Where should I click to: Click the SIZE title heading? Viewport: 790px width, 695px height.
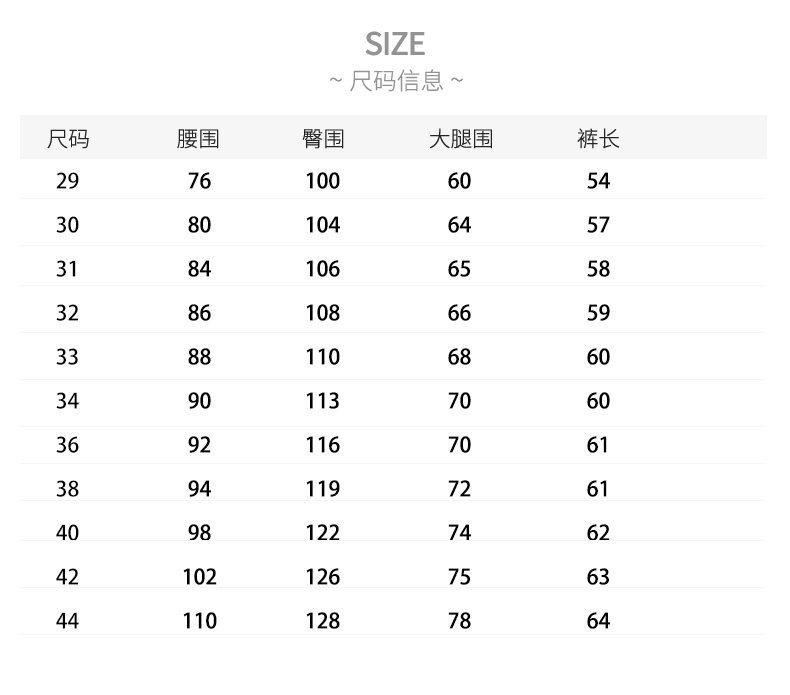click(x=395, y=44)
